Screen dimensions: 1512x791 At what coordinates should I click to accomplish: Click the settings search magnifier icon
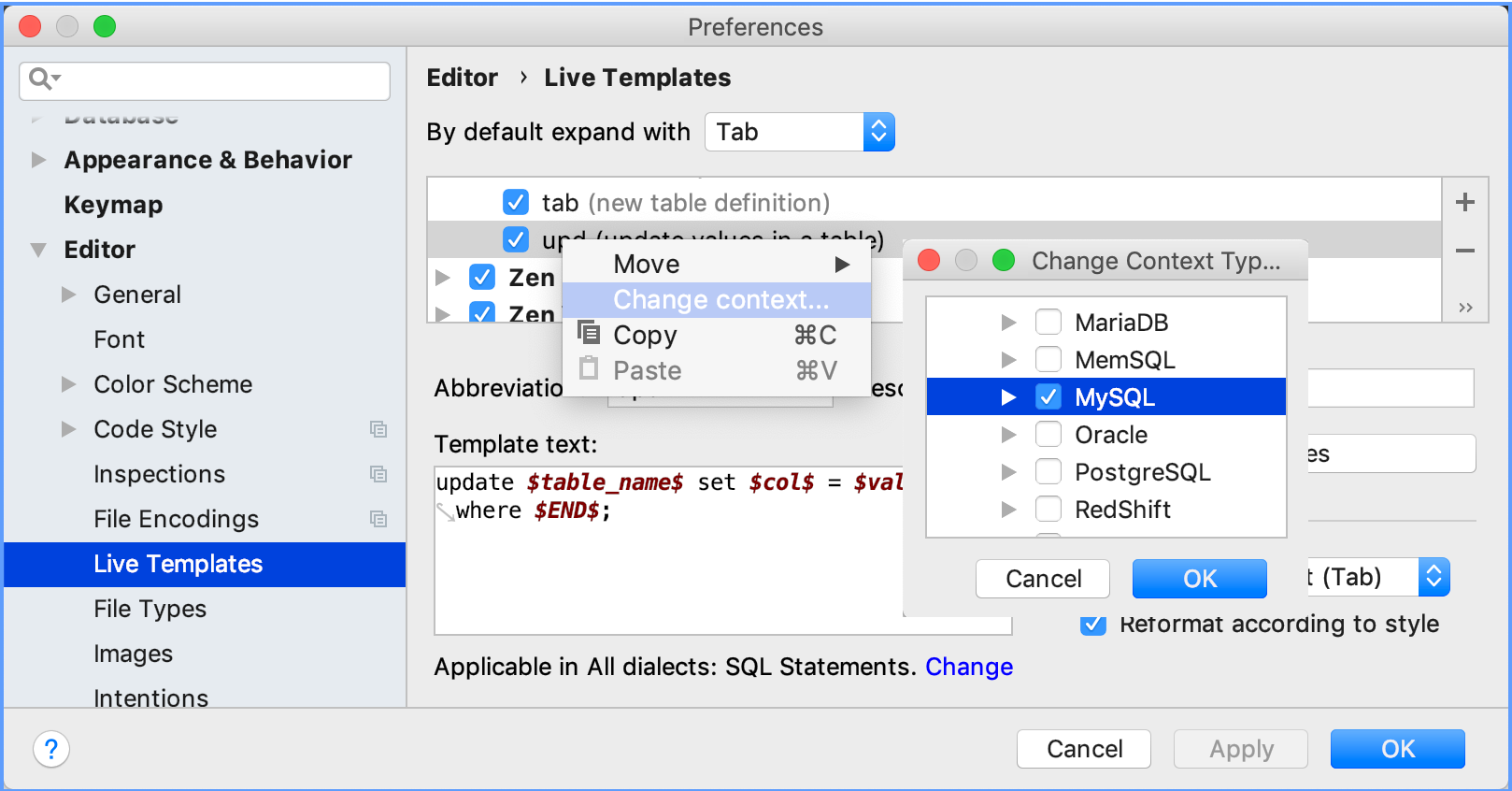tap(42, 79)
